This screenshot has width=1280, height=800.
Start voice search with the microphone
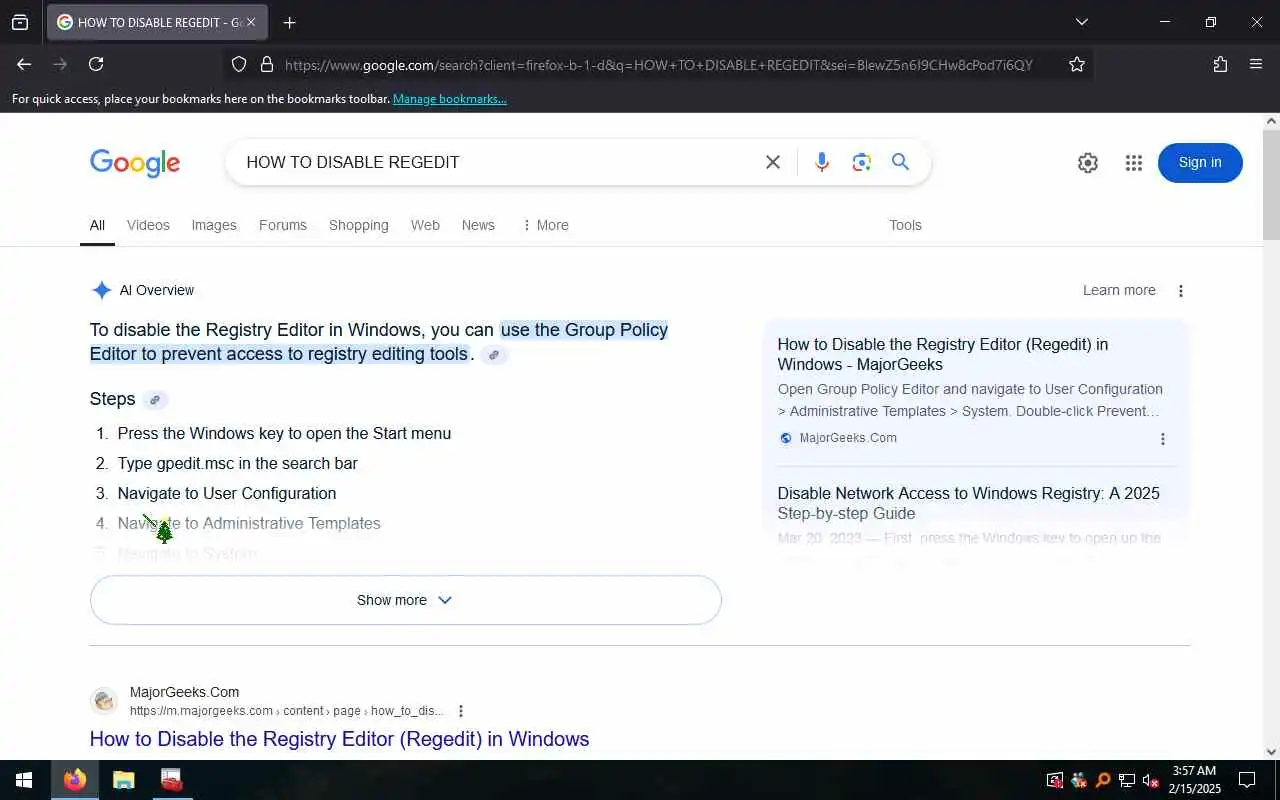pyautogui.click(x=822, y=162)
